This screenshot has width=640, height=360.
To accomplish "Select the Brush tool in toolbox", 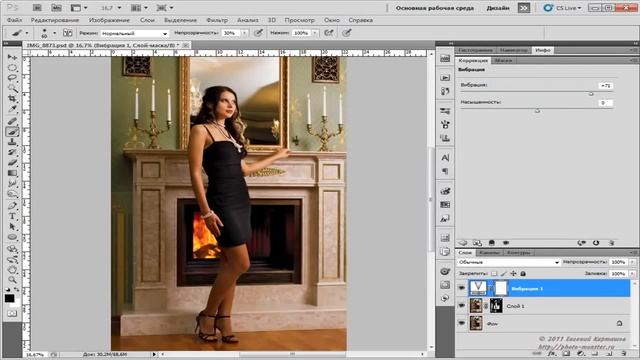I will [x=12, y=131].
